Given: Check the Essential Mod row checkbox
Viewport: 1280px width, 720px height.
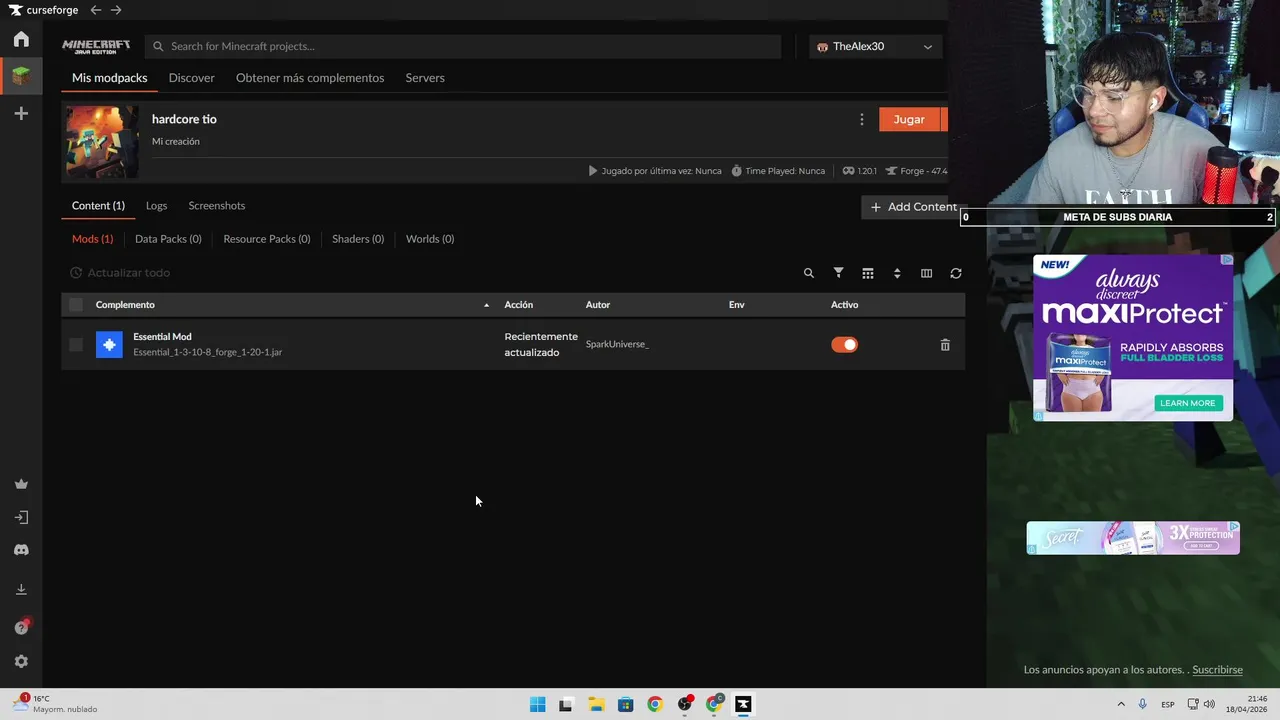Looking at the screenshot, I should 76,344.
